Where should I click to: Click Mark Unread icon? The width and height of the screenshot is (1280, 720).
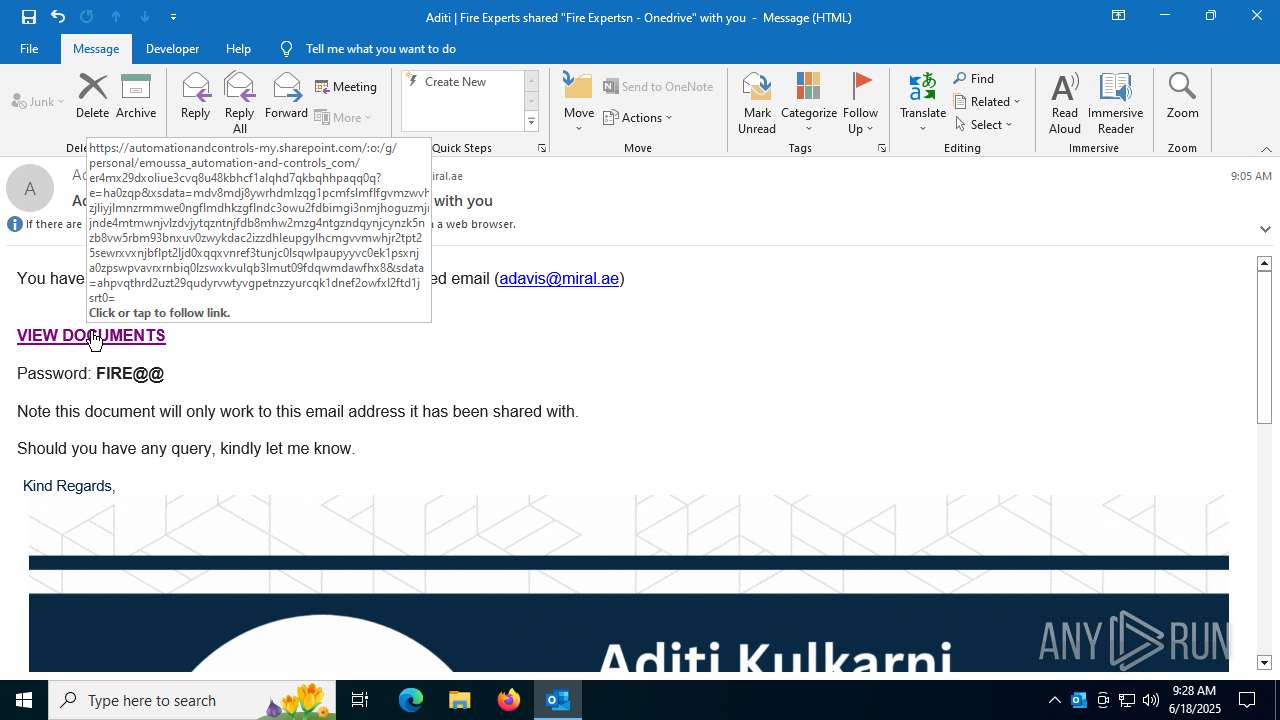[x=757, y=103]
